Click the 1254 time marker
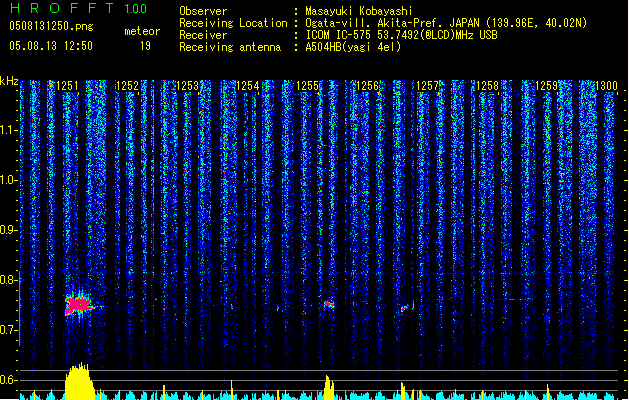Screen dimensions: 629x400 [248, 86]
